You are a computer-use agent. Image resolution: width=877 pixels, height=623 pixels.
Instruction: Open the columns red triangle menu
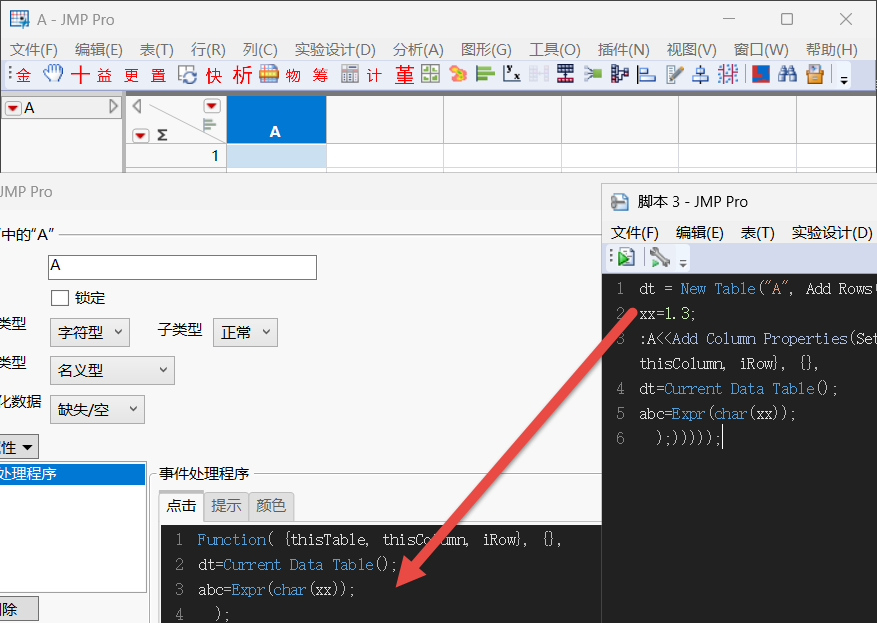pyautogui.click(x=212, y=106)
